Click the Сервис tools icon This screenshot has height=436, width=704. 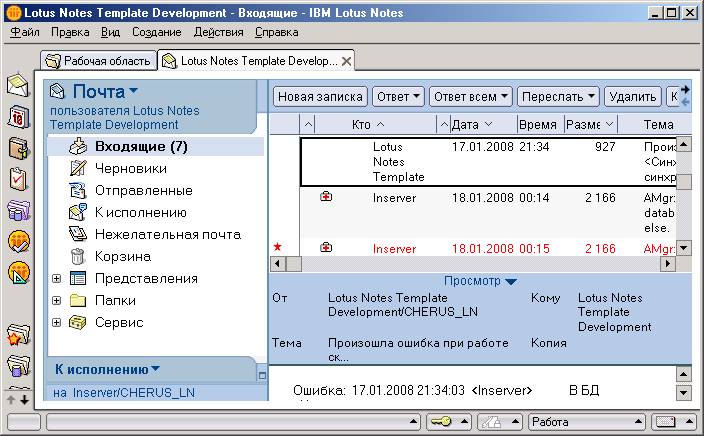point(78,322)
